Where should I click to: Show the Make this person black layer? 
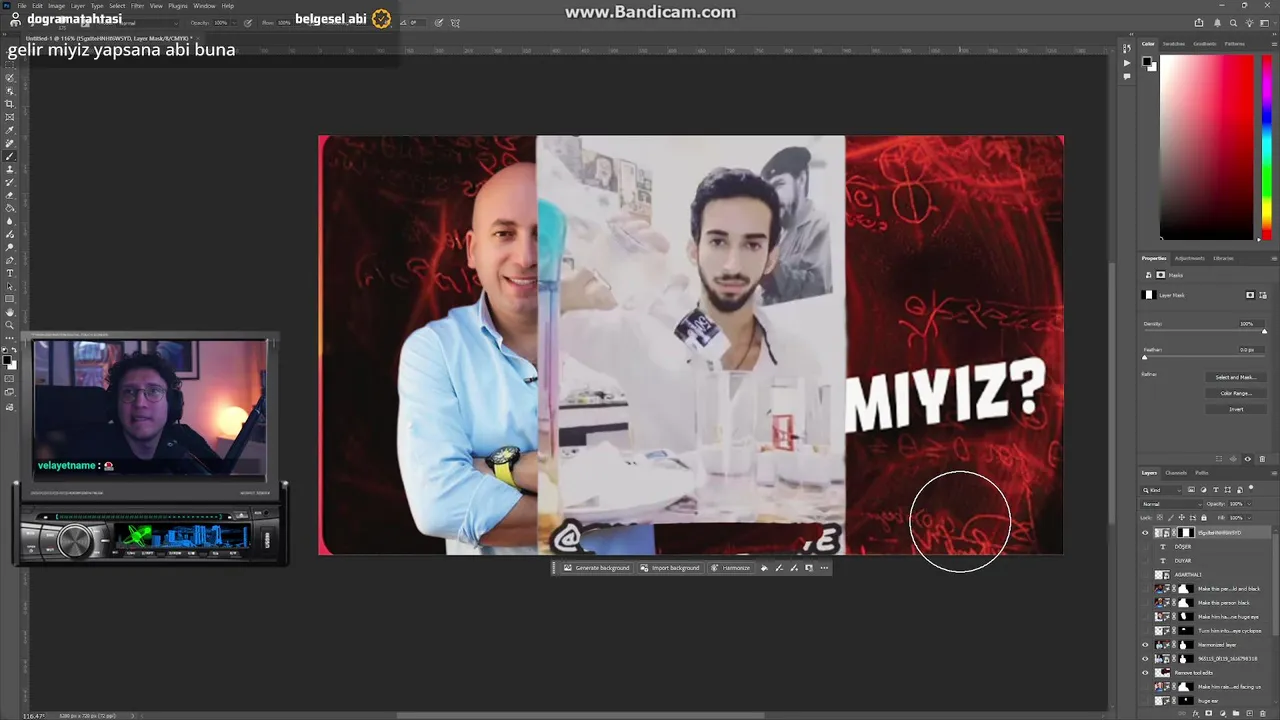pos(1145,603)
